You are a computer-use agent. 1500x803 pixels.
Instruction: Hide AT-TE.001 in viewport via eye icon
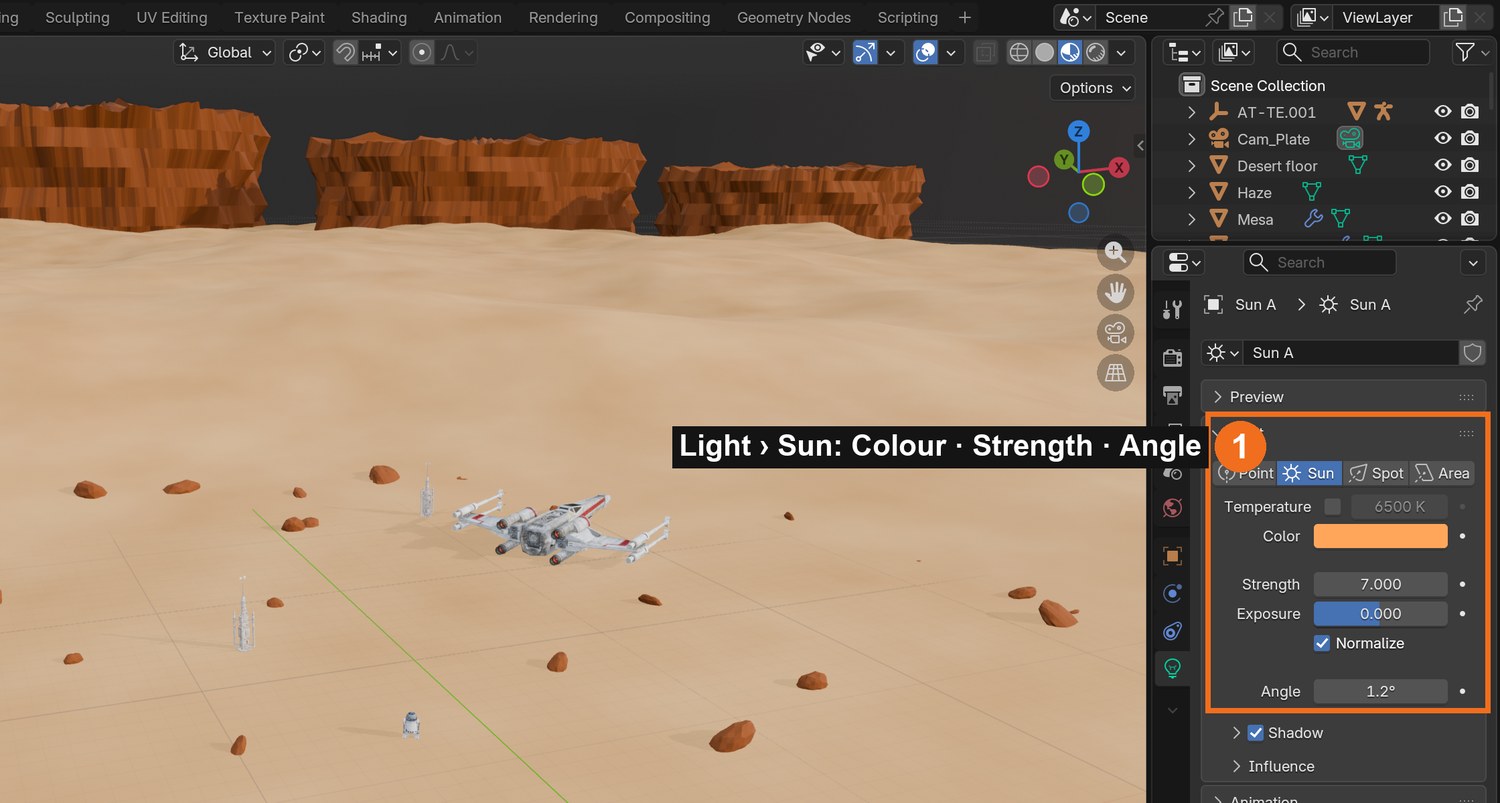tap(1443, 112)
